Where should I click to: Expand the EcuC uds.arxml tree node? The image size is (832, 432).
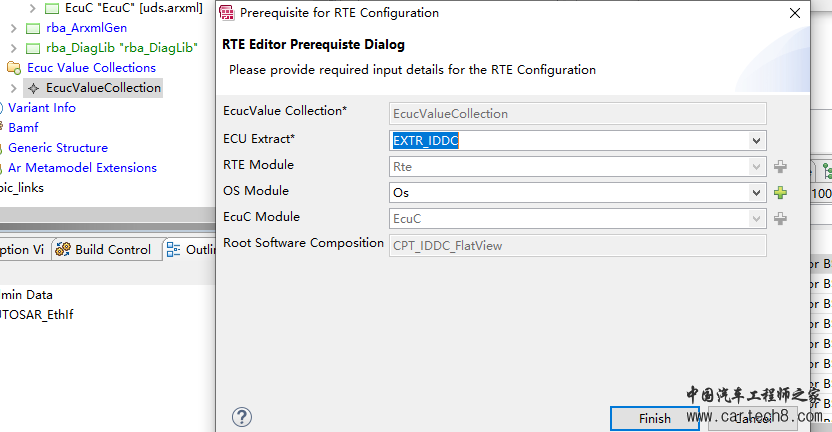click(x=32, y=8)
